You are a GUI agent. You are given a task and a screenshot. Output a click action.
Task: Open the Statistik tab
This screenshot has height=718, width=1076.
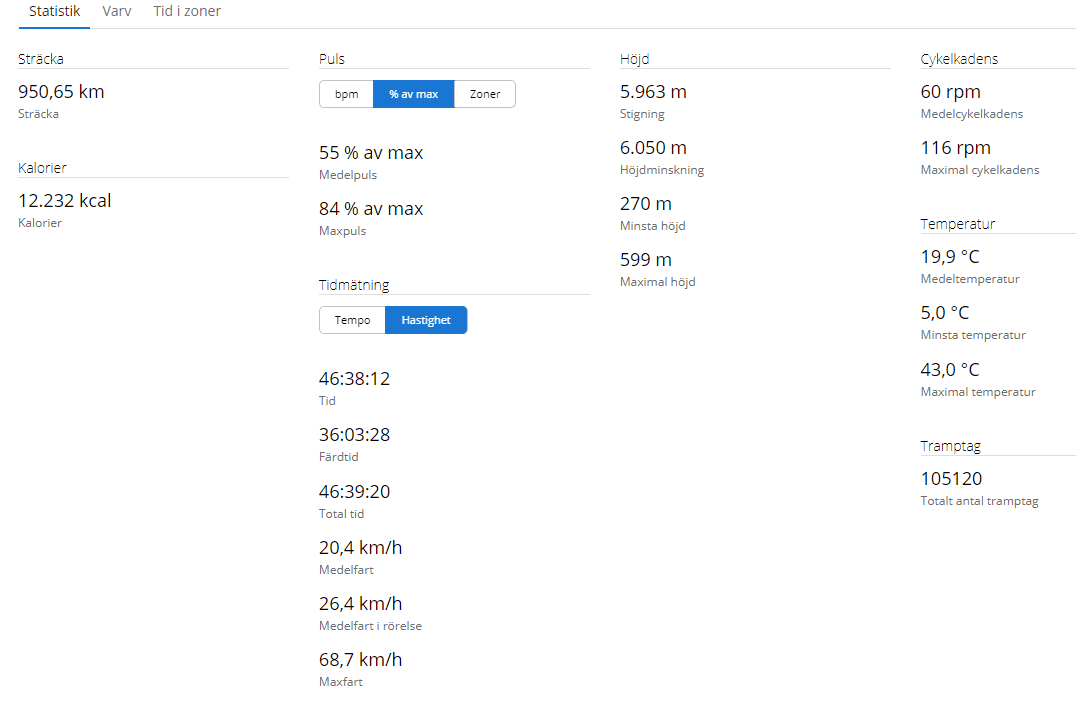click(54, 12)
